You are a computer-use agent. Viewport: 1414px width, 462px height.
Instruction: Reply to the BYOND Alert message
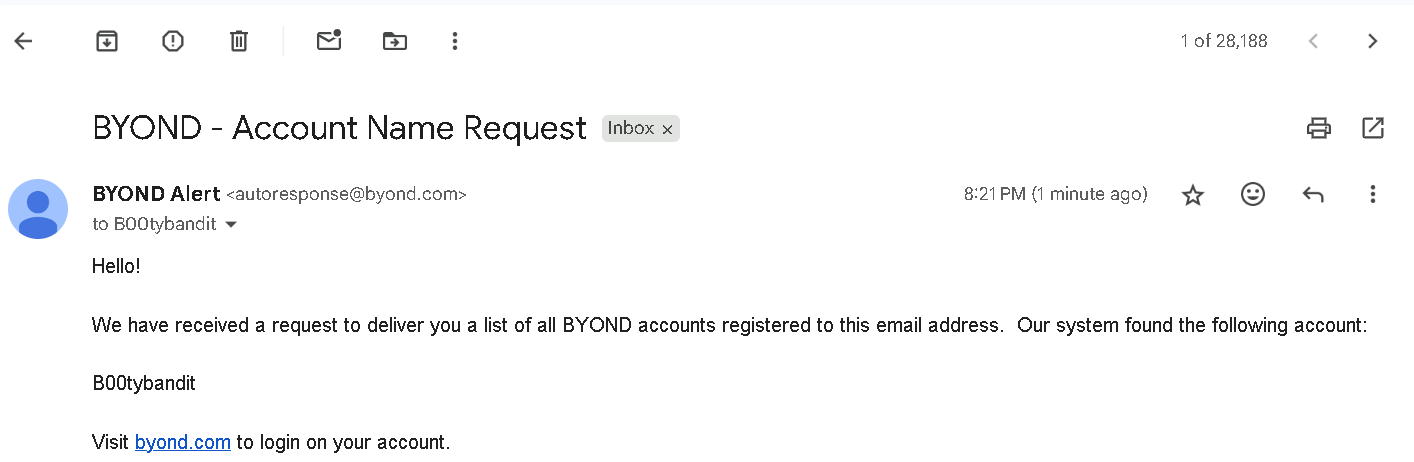1313,194
